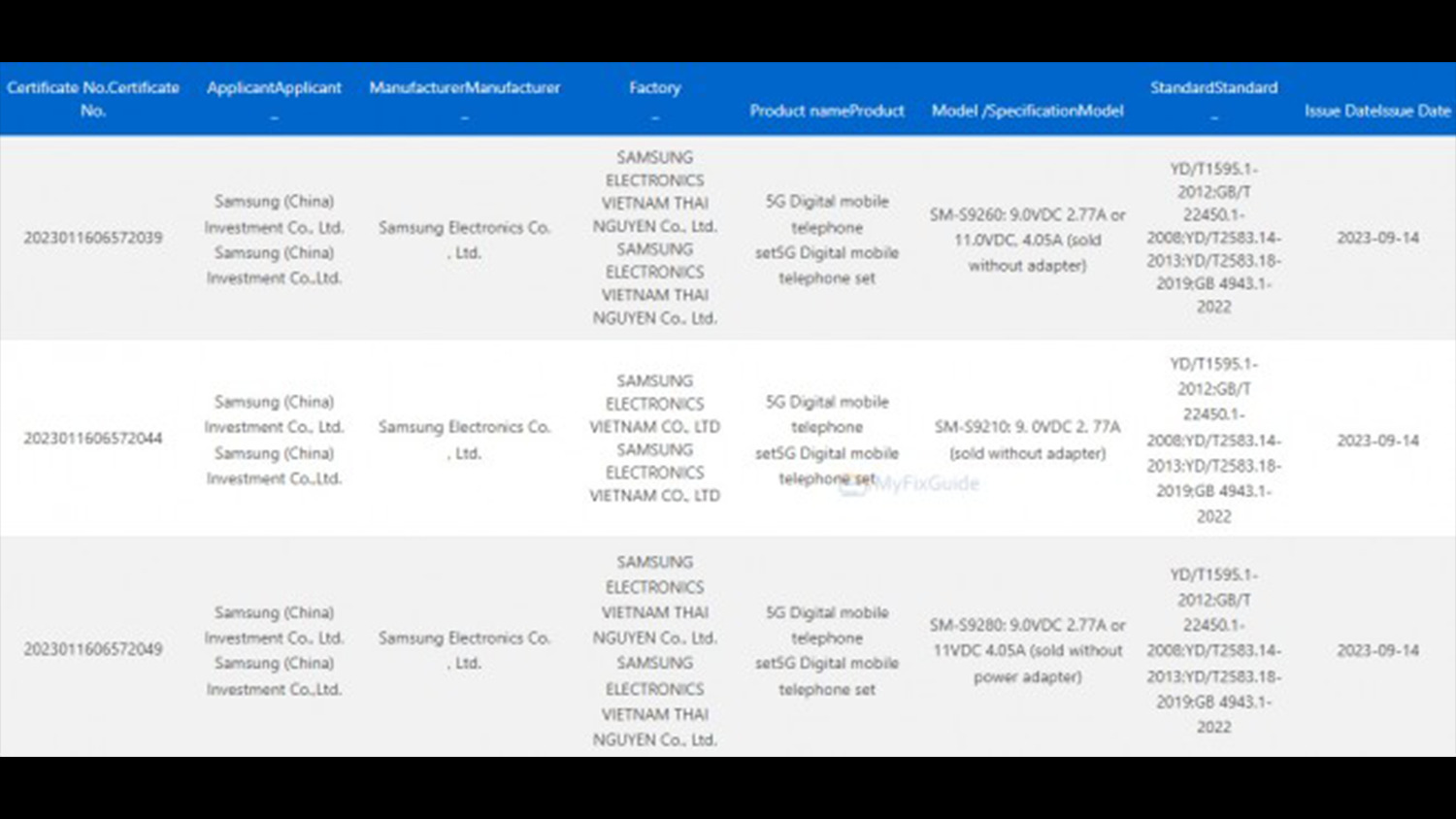Click the issue date in the SM-S9260 row
Image resolution: width=1456 pixels, height=819 pixels.
click(x=1377, y=238)
